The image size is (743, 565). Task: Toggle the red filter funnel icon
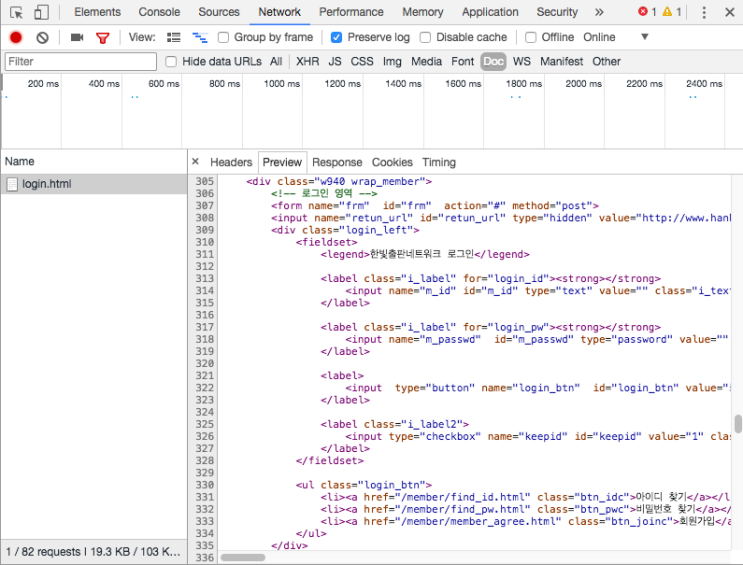coord(102,37)
